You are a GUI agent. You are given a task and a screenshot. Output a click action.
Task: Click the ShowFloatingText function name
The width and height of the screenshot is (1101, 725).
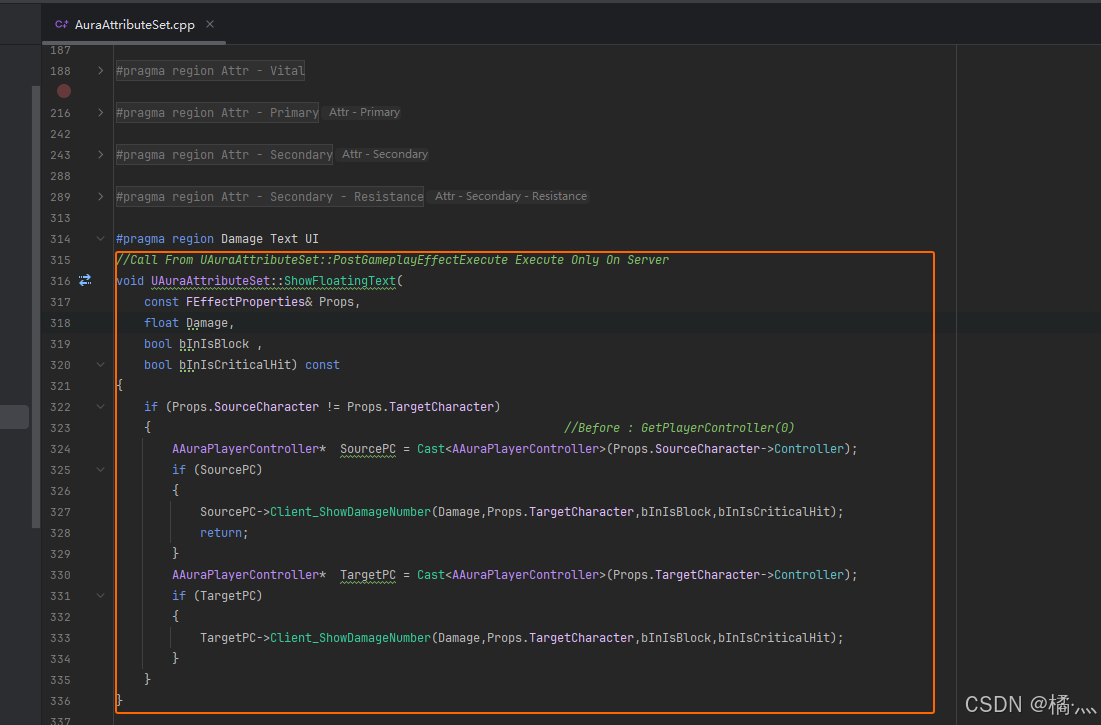pyautogui.click(x=340, y=281)
